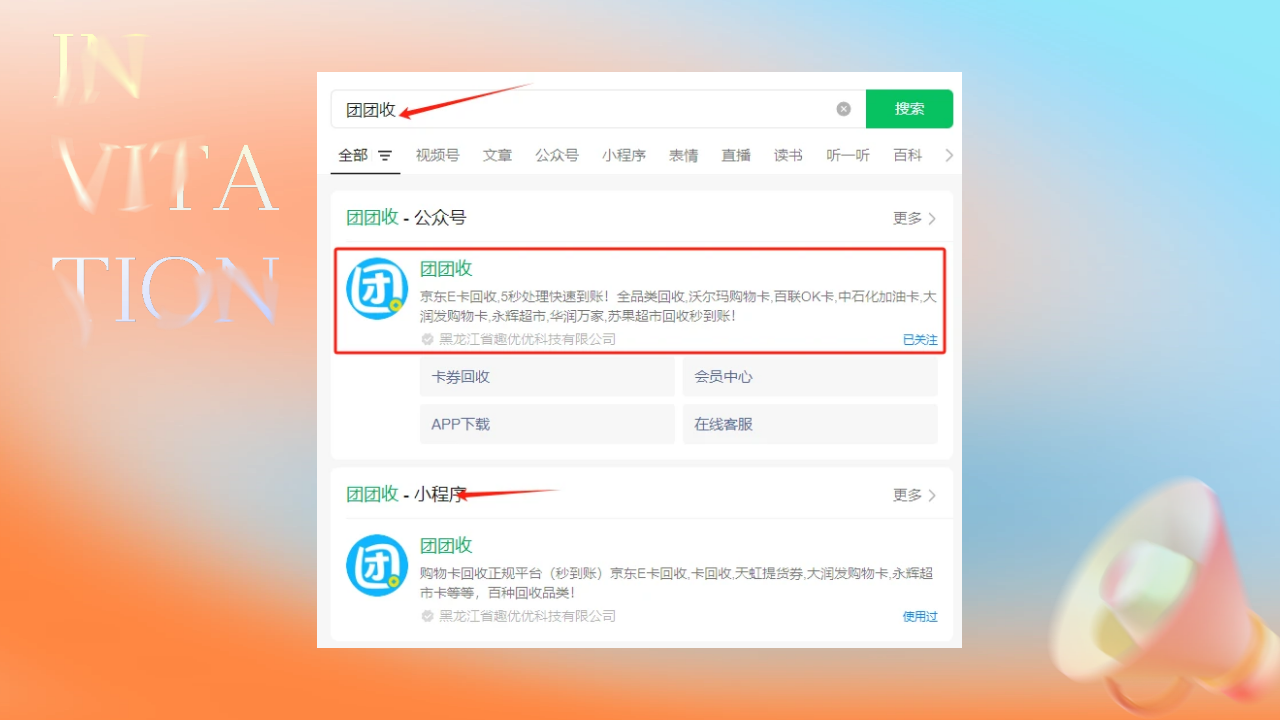Viewport: 1280px width, 720px height.
Task: Open the 团团收 公众号 logo avatar
Action: tap(377, 289)
